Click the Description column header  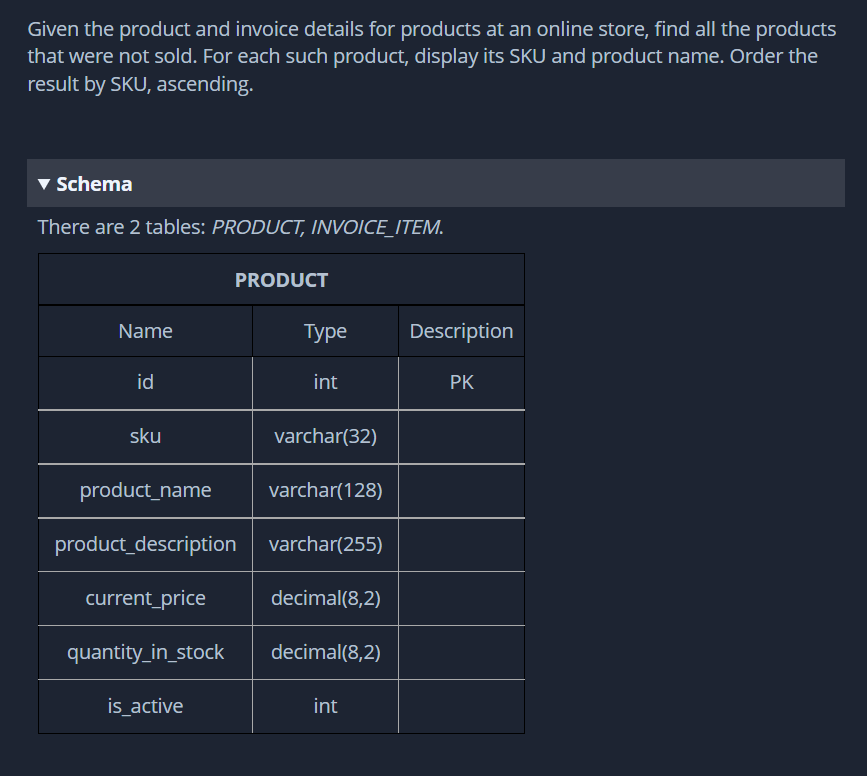click(x=461, y=330)
